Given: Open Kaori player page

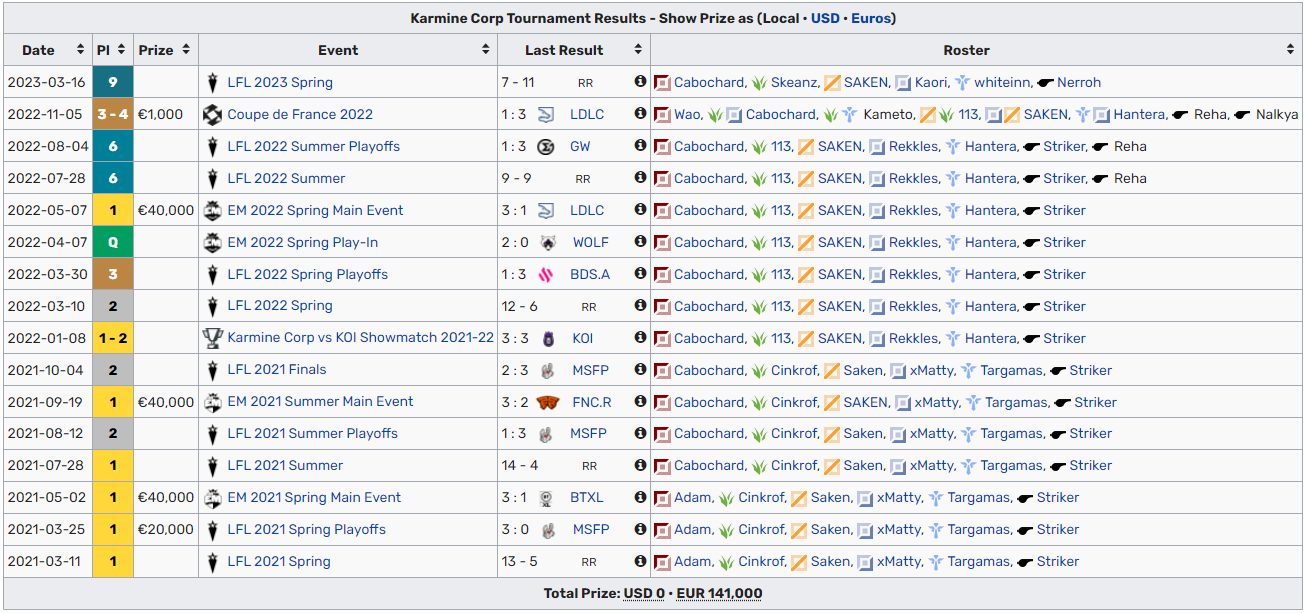Looking at the screenshot, I should pos(931,82).
